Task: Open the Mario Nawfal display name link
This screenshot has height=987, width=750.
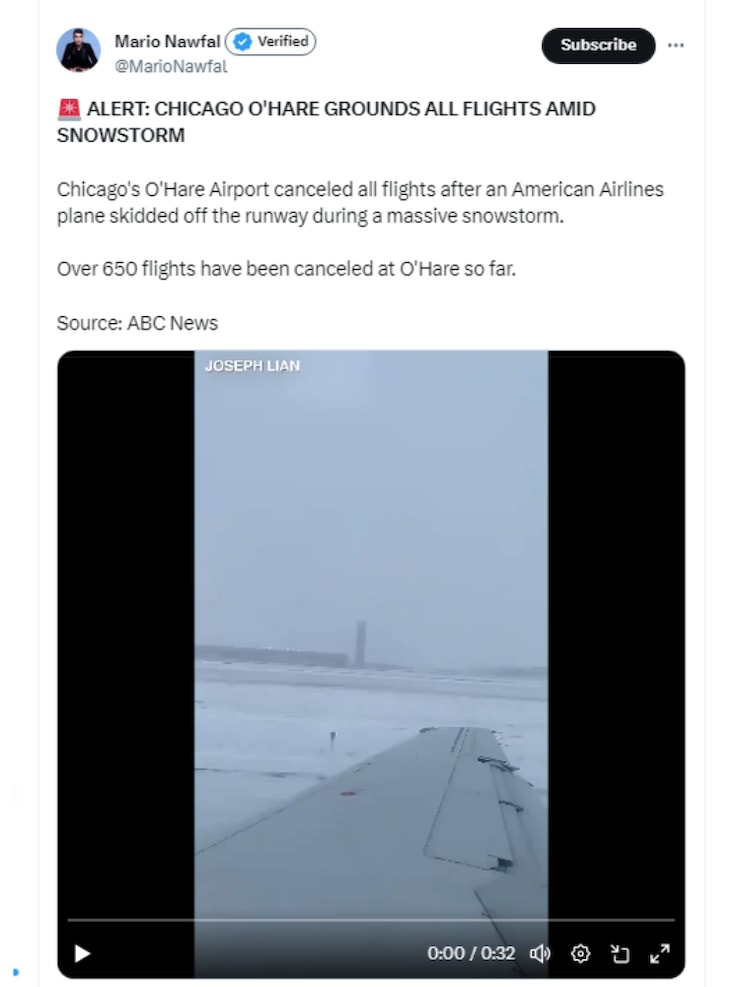Action: (x=168, y=42)
